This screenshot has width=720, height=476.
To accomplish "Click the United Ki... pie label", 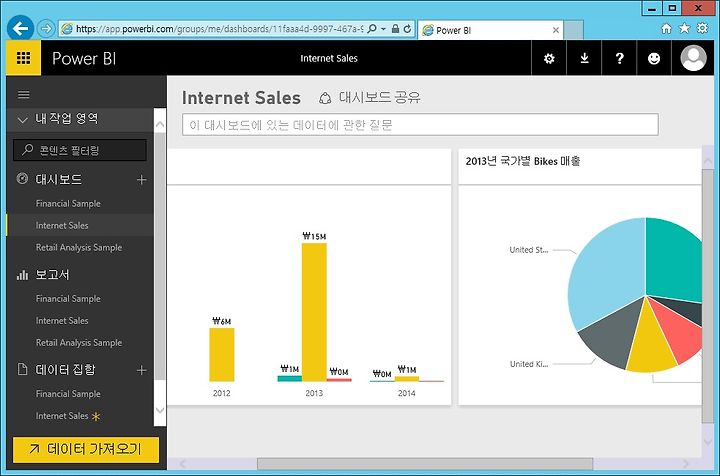I will point(529,364).
